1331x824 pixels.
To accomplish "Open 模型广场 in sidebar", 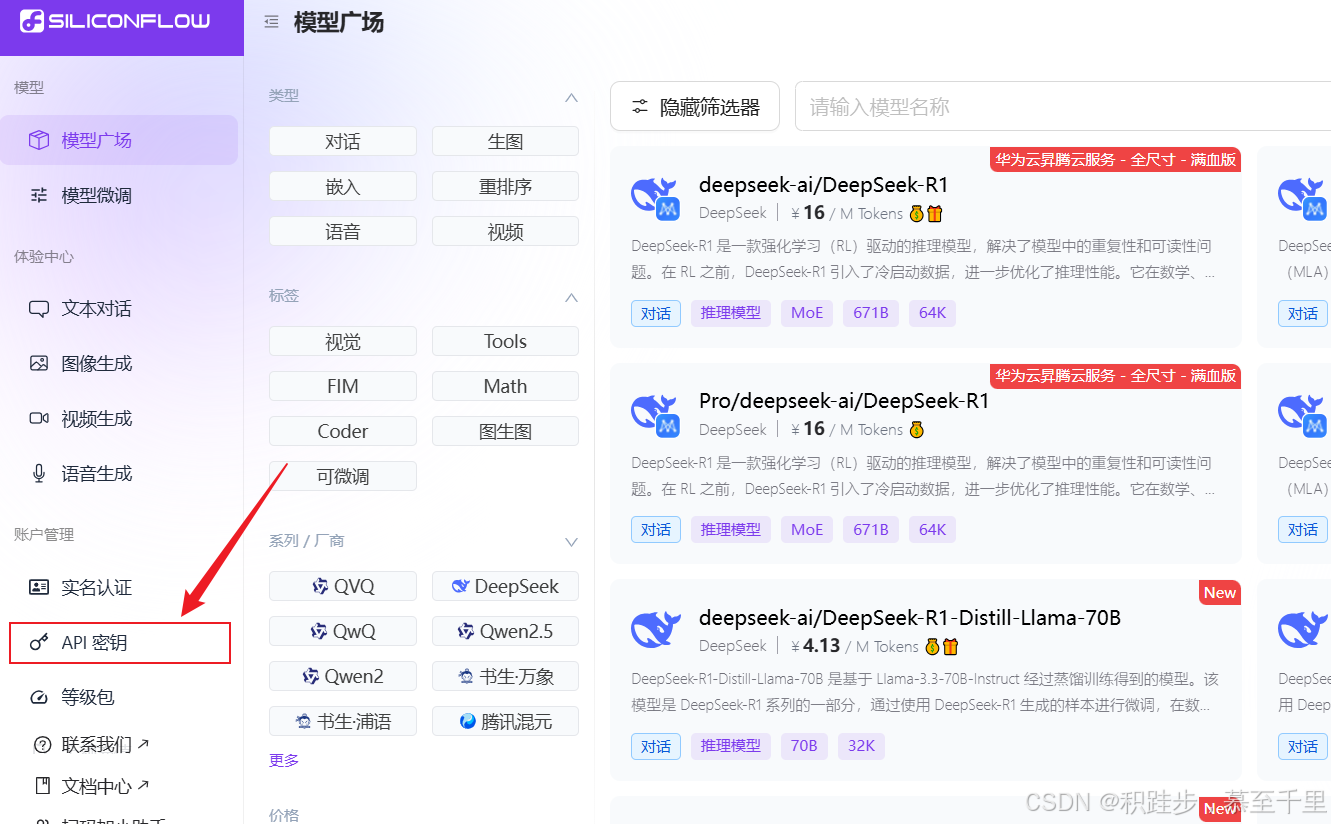I will click(x=120, y=140).
